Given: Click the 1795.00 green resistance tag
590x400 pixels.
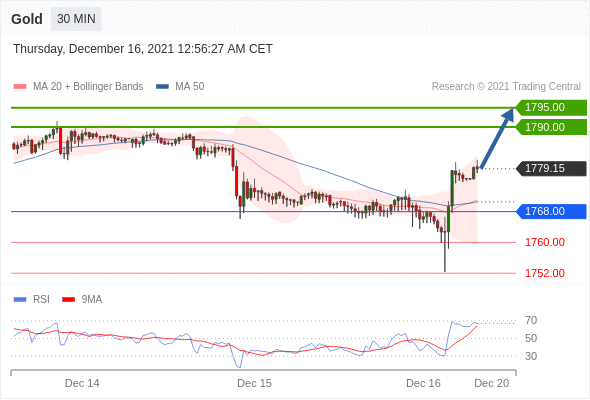Looking at the screenshot, I should [551, 108].
